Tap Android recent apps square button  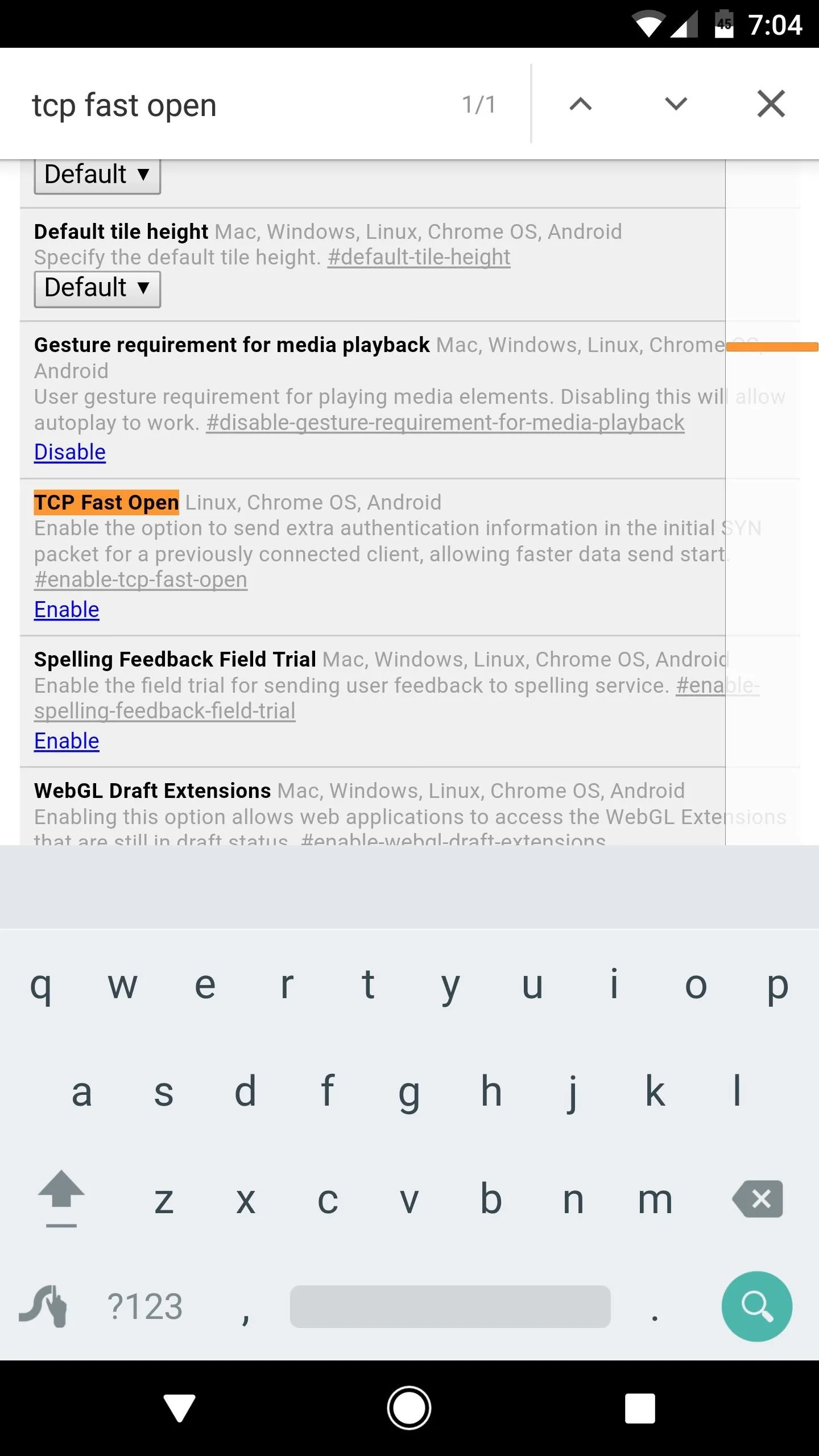(640, 1408)
